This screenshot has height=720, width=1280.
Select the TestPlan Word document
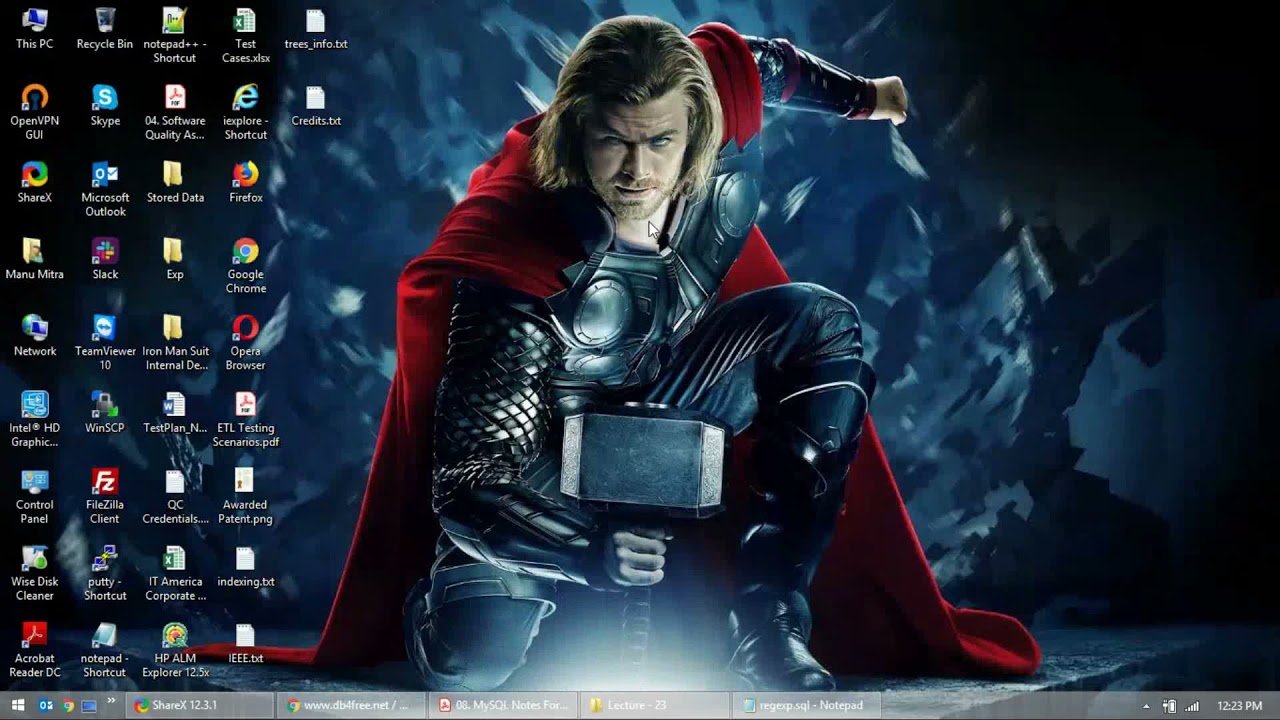point(175,413)
